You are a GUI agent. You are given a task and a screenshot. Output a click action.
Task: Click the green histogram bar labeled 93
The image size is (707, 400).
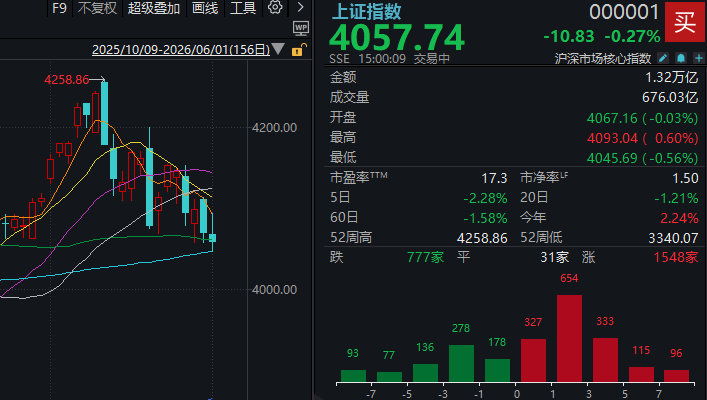(x=354, y=376)
